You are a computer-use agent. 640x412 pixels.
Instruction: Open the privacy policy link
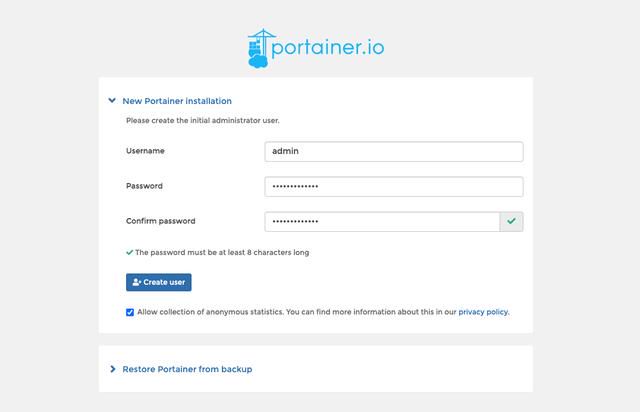484,312
